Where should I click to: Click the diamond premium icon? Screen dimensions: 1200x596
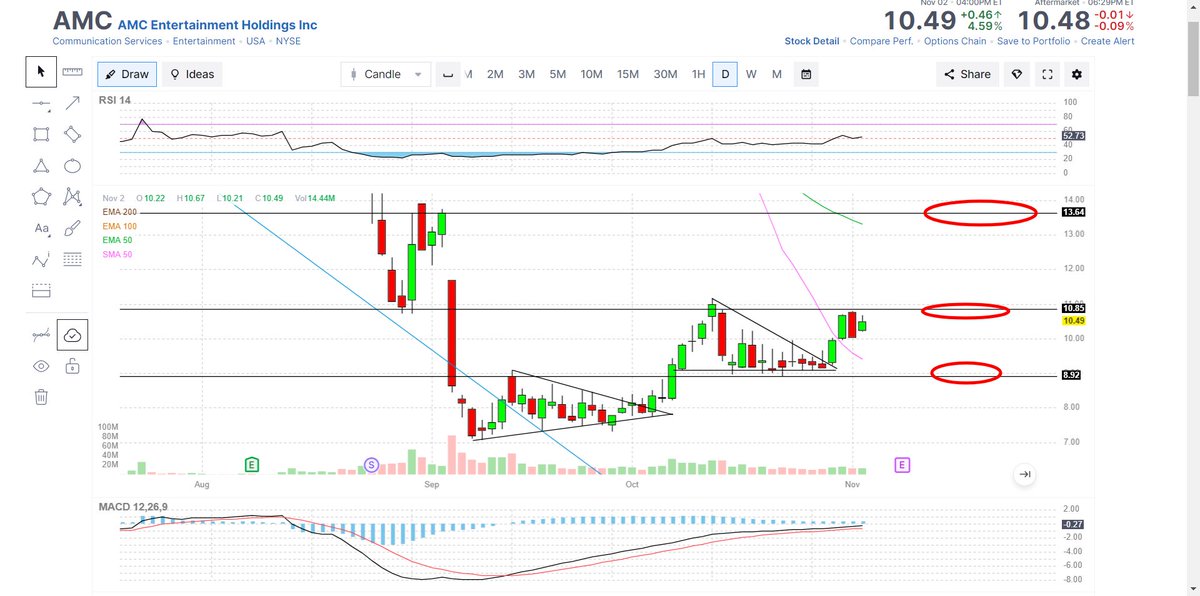point(1017,74)
